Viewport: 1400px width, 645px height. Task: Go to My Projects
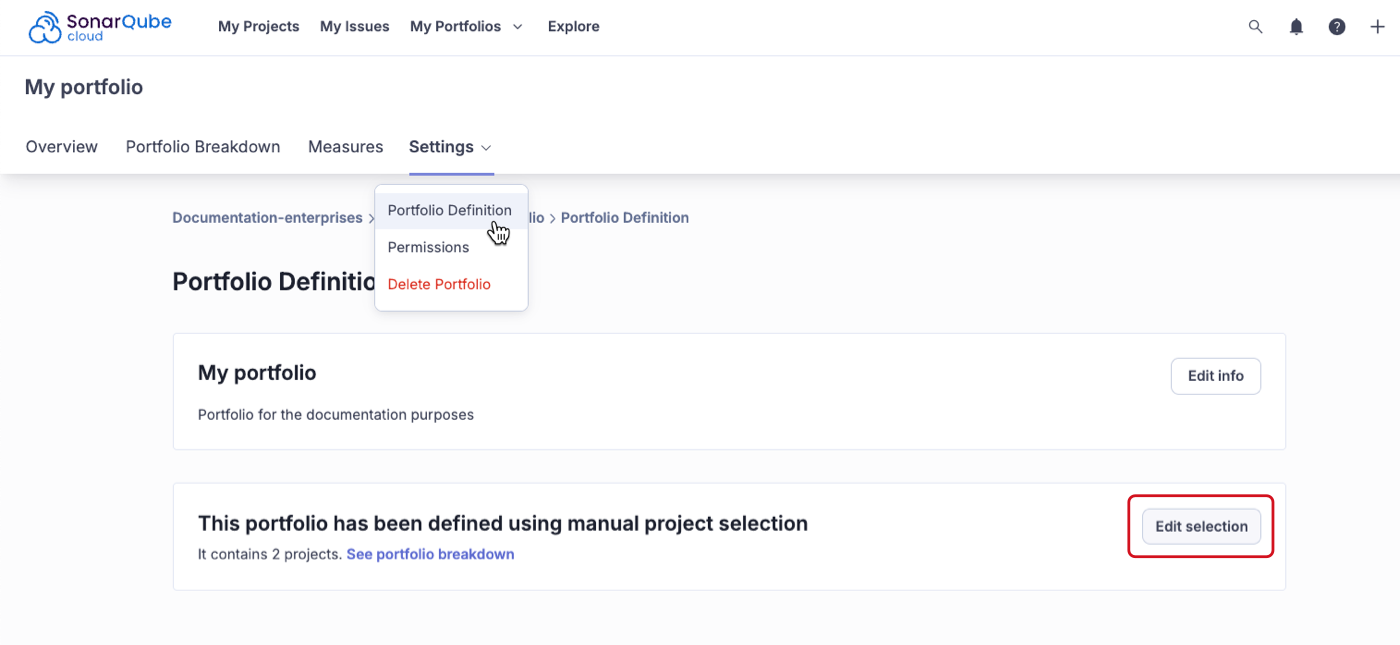[x=258, y=27]
